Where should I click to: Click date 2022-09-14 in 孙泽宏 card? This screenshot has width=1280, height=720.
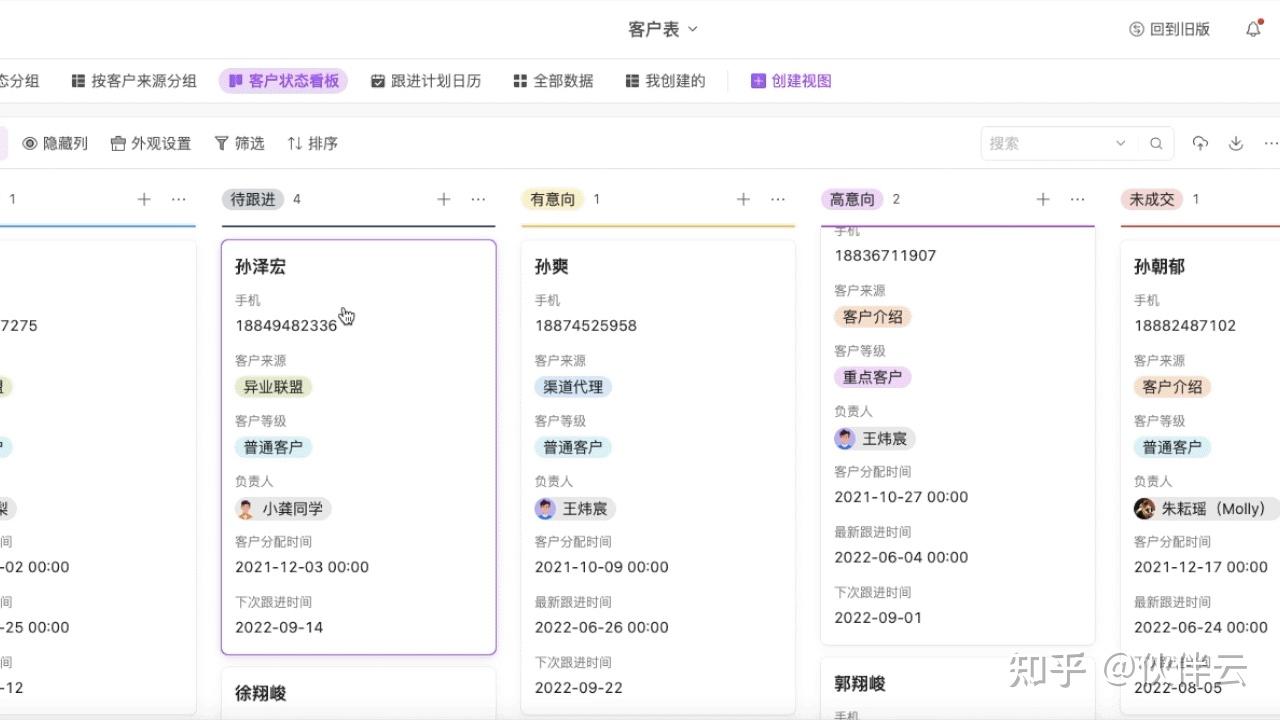click(x=279, y=628)
